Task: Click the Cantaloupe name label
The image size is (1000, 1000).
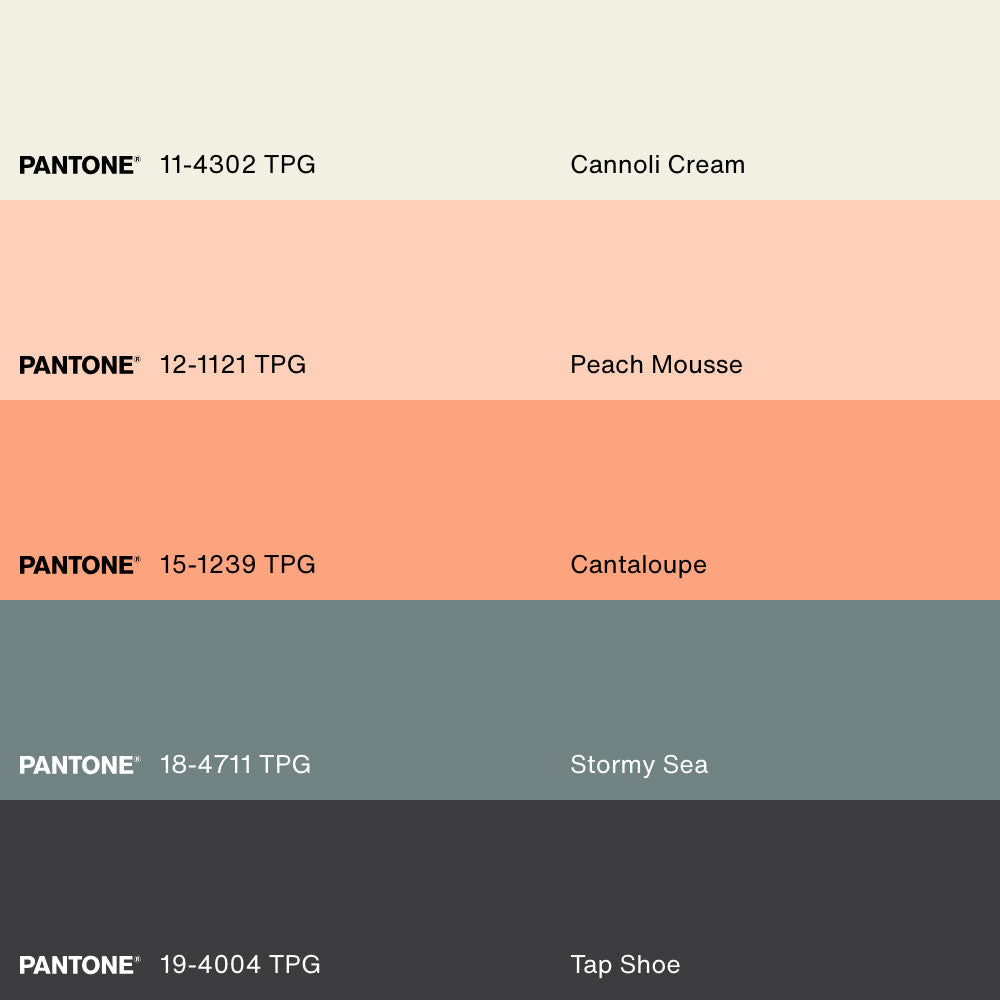Action: pyautogui.click(x=638, y=565)
